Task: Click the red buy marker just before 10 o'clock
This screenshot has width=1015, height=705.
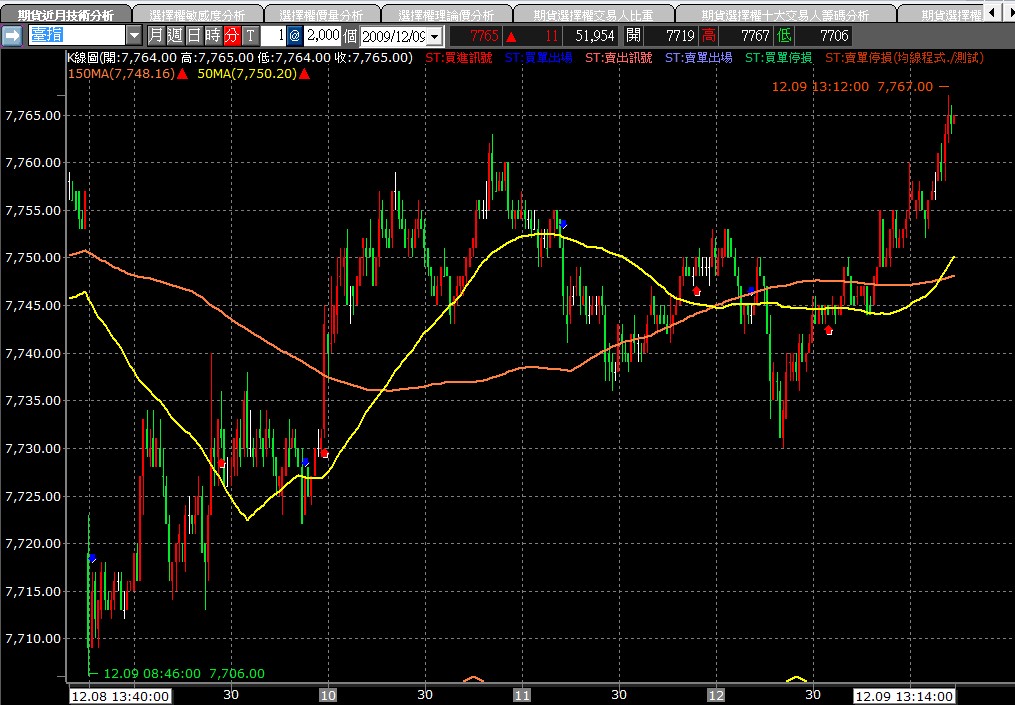Action: [324, 454]
